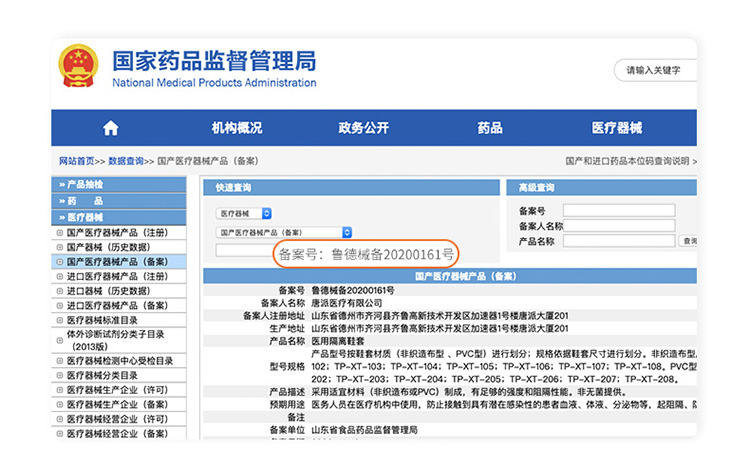Click the icon beside 医疗器械分类目录
The image size is (750, 473).
[59, 376]
